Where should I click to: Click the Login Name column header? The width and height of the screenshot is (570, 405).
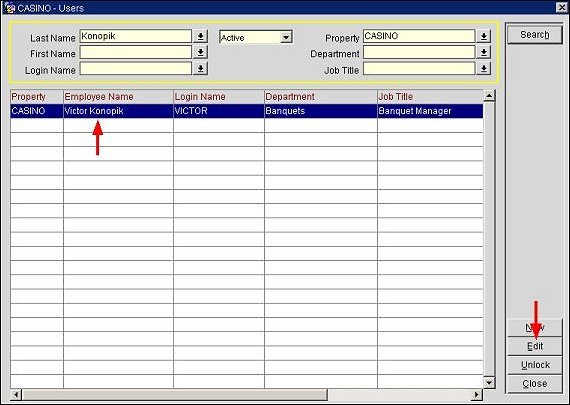pyautogui.click(x=219, y=97)
